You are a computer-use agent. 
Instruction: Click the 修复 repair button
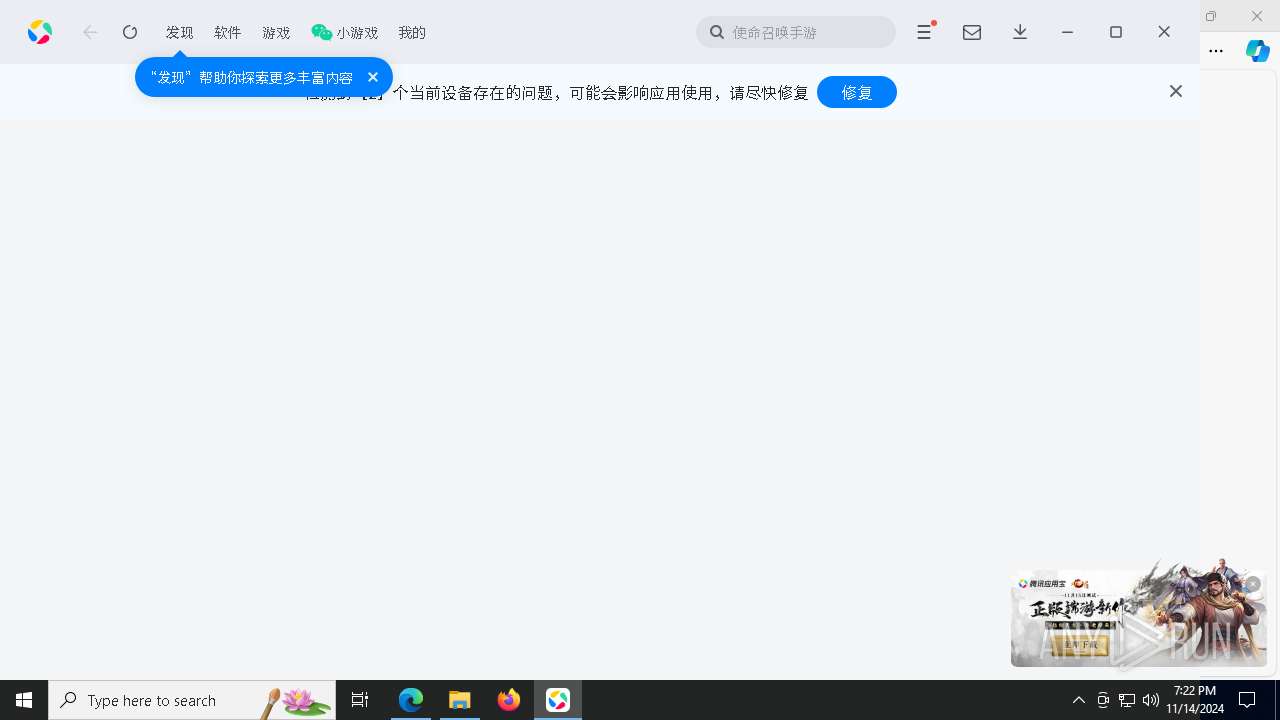[x=857, y=92]
